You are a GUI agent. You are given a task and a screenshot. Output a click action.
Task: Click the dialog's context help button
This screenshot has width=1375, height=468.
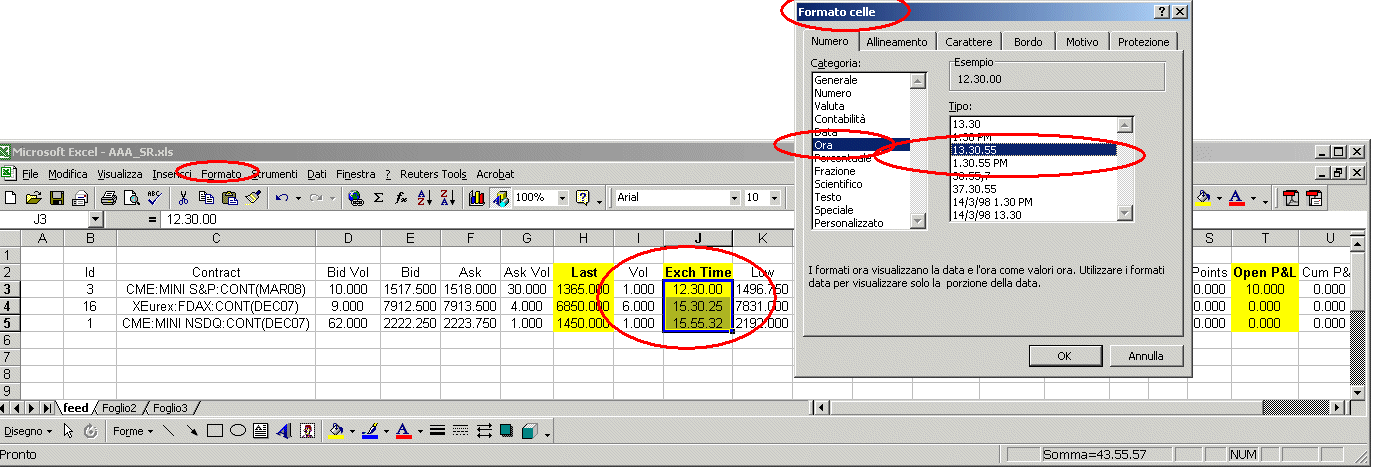pos(1161,11)
